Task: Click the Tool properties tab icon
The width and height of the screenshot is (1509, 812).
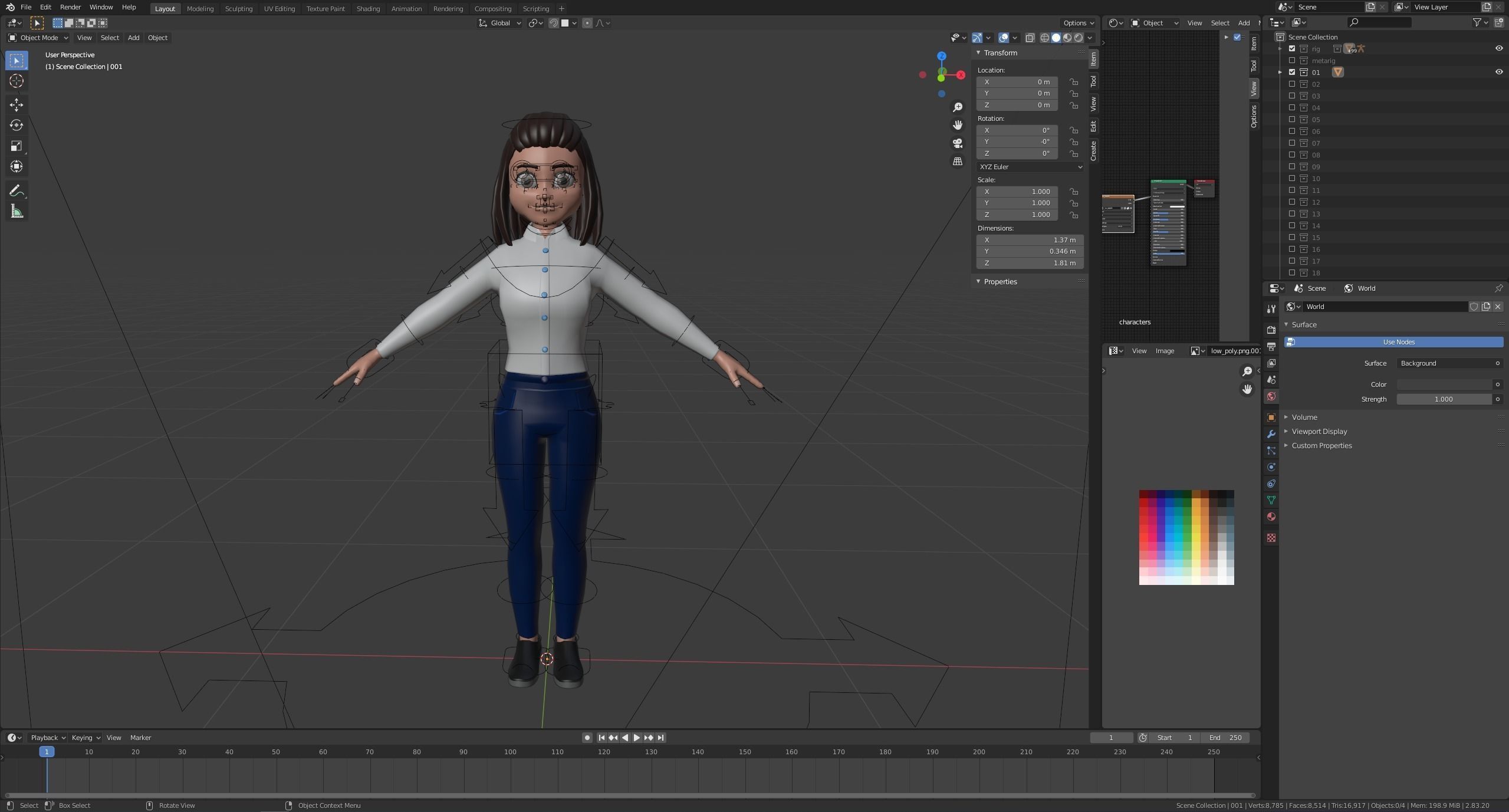Action: point(1271,309)
